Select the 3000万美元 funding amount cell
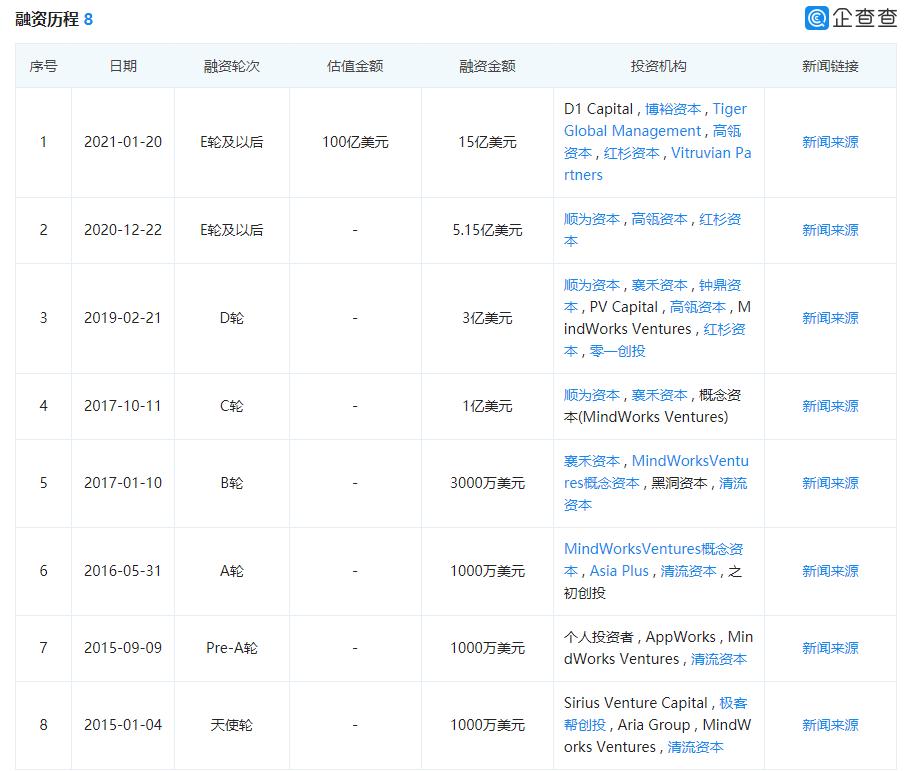 point(487,483)
